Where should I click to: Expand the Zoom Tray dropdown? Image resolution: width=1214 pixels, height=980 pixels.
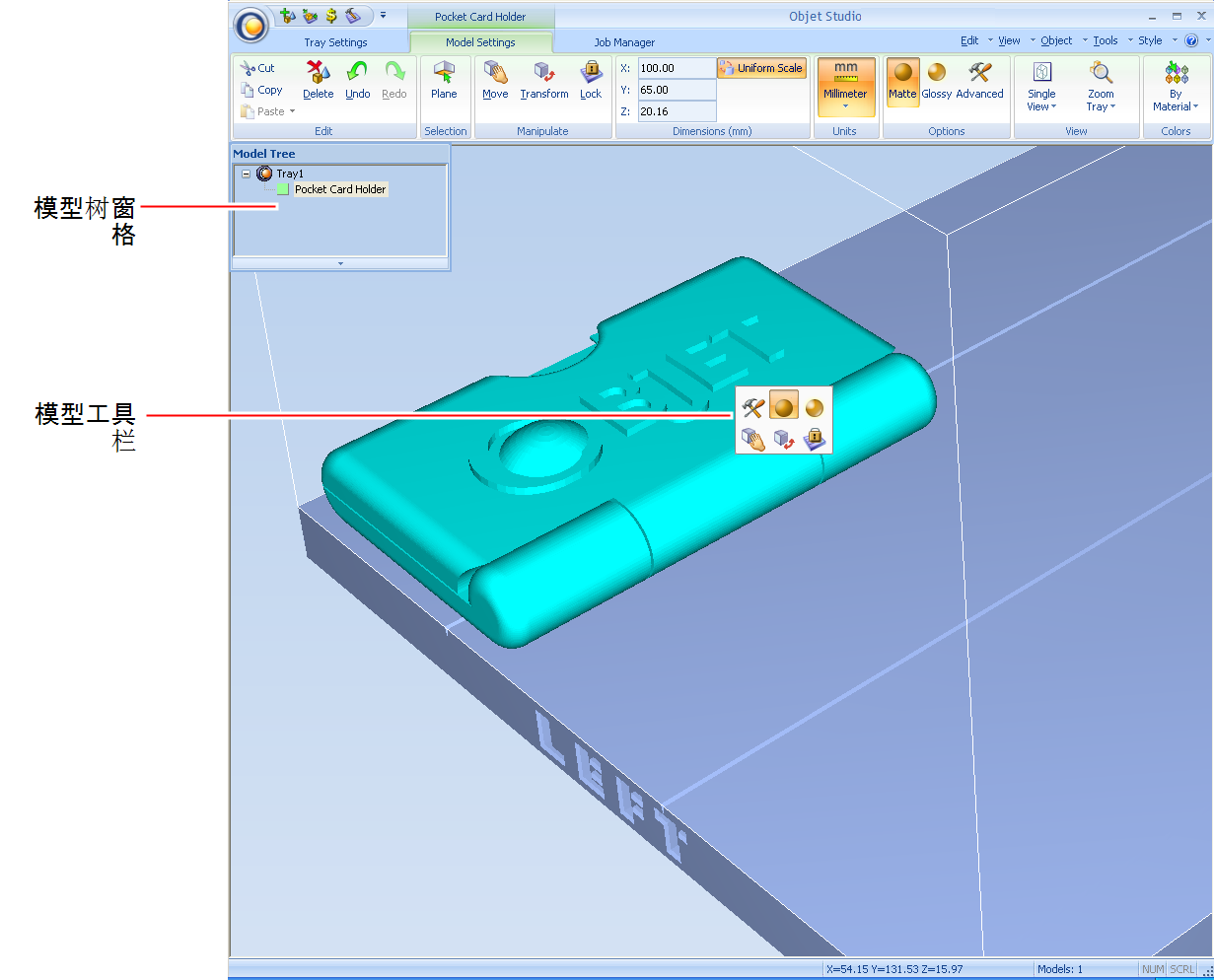(1101, 87)
